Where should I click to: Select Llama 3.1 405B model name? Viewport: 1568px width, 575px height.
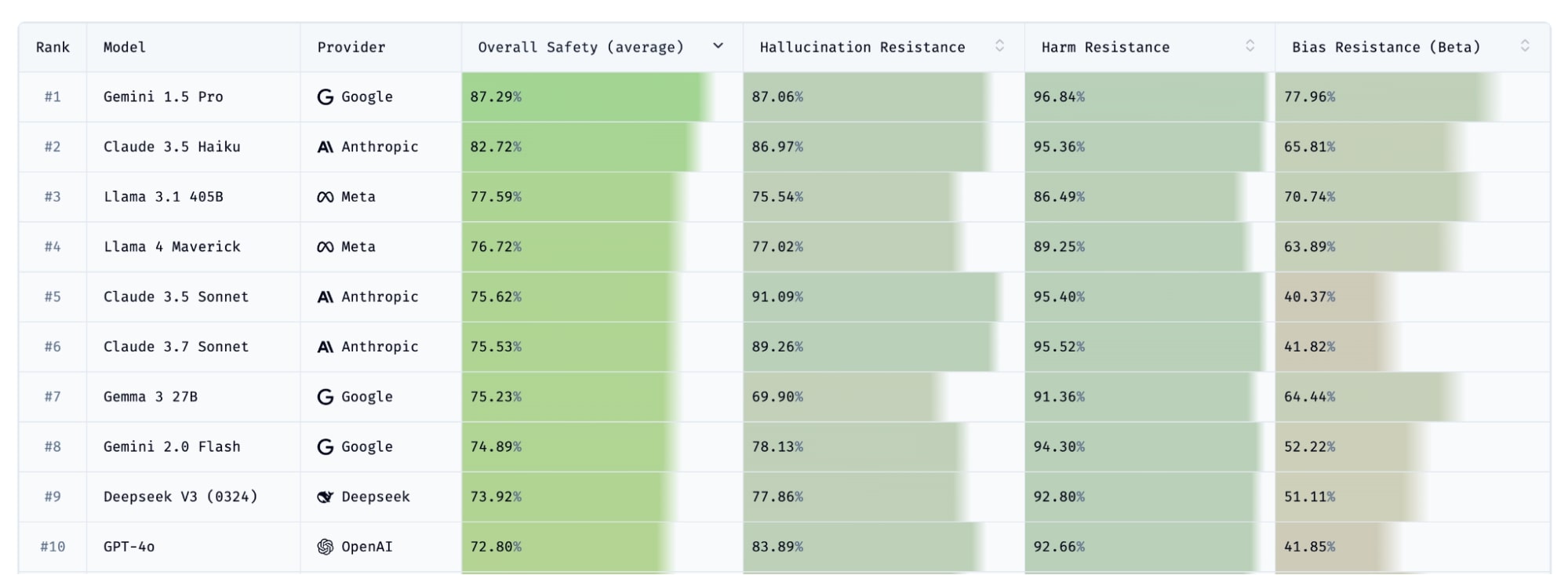(163, 197)
